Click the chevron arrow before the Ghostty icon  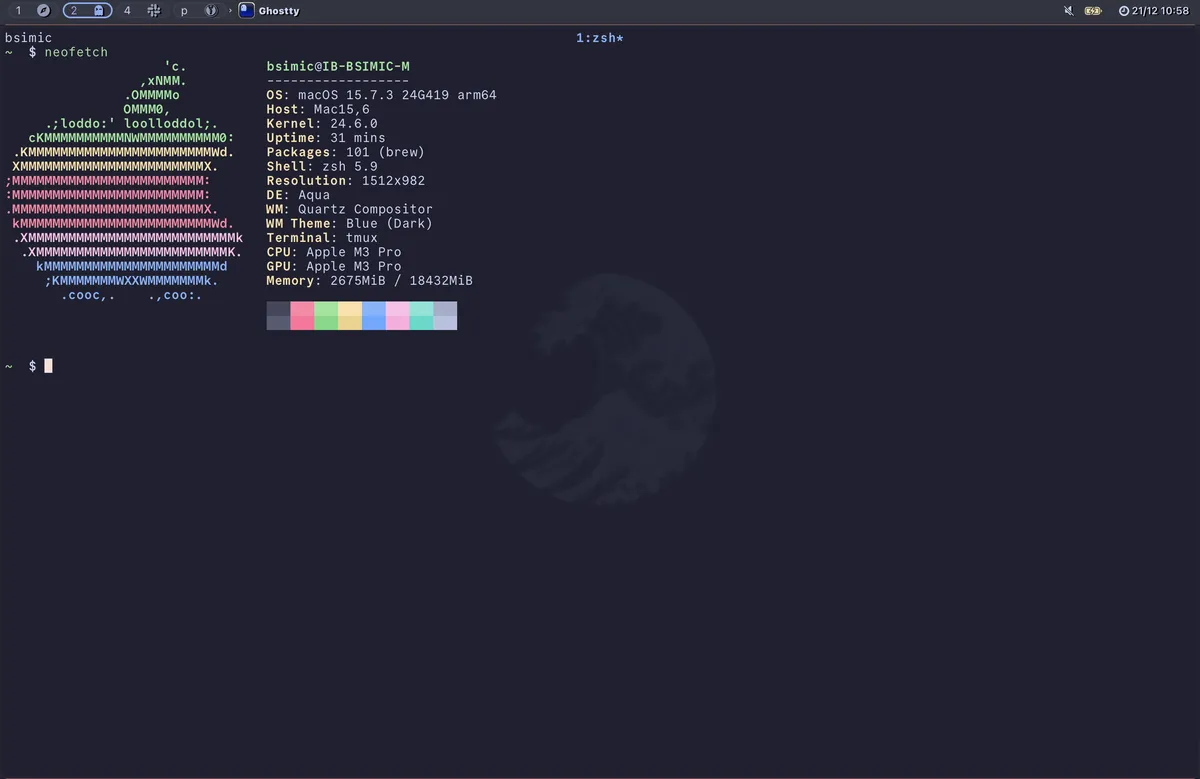tap(230, 10)
